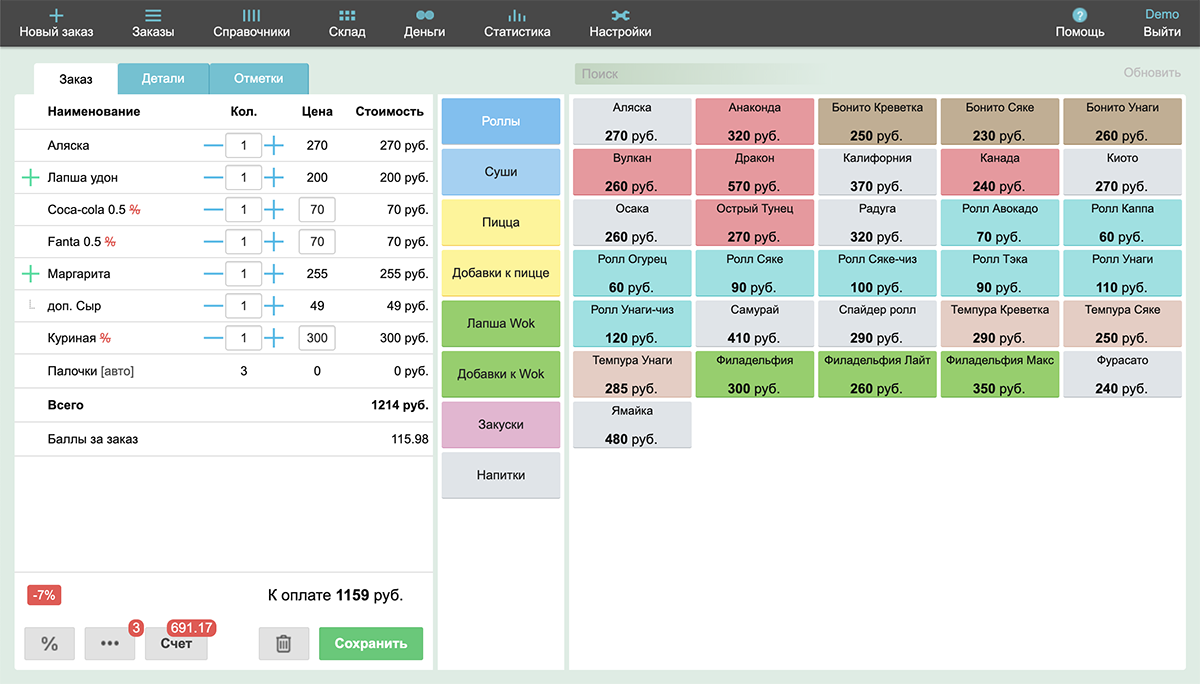Switch to the Отметки tab
Viewport: 1200px width, 684px height.
coord(258,78)
